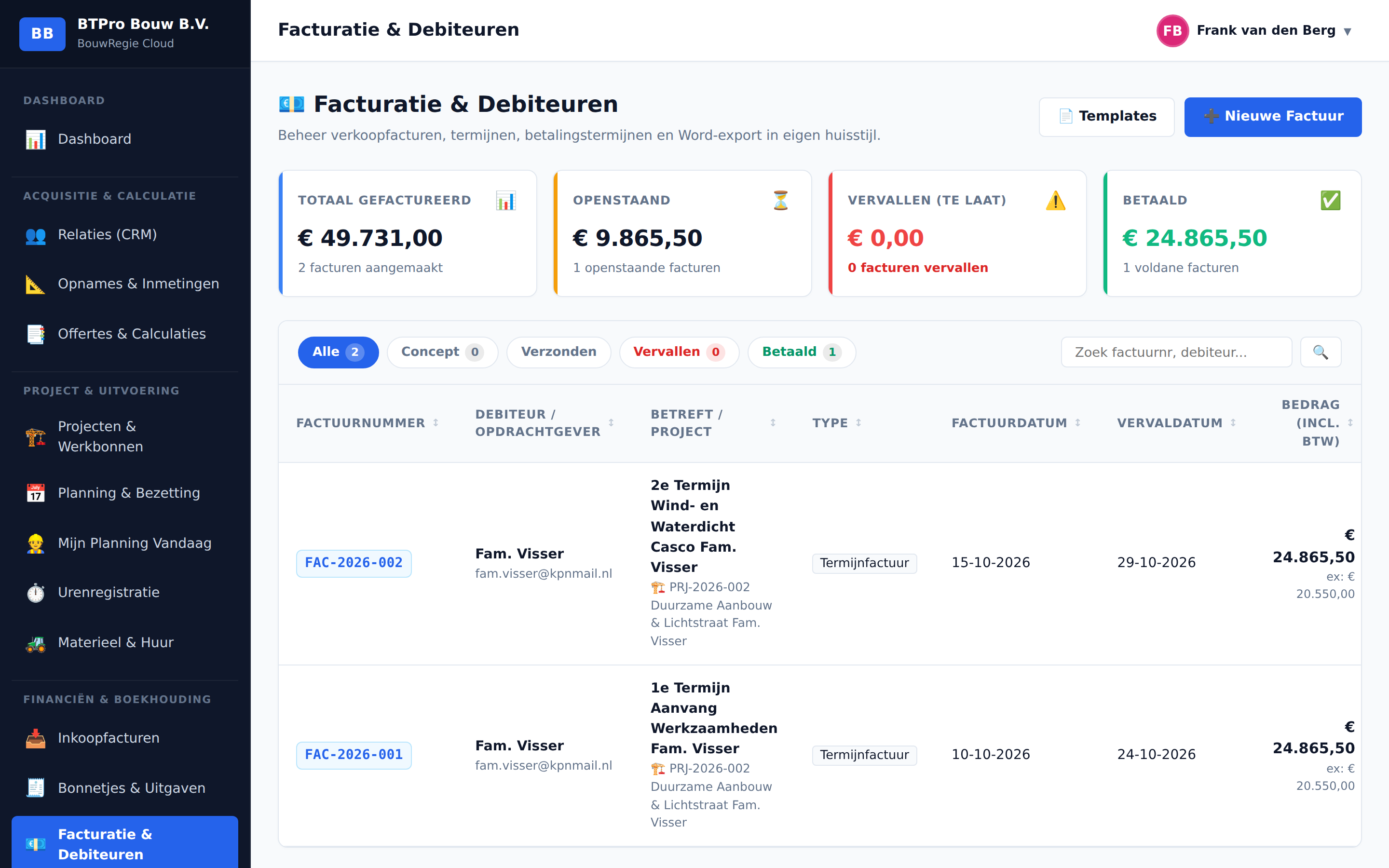Click the hourglass icon on Openstaand card

[781, 200]
